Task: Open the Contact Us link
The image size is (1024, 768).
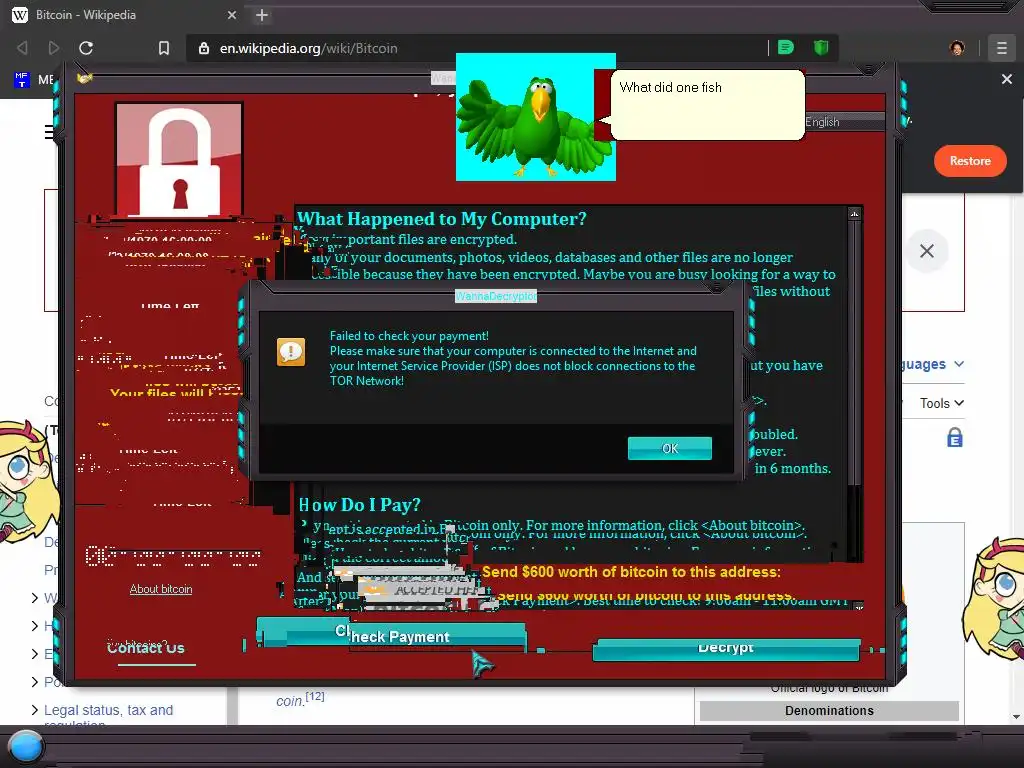Action: coord(146,648)
